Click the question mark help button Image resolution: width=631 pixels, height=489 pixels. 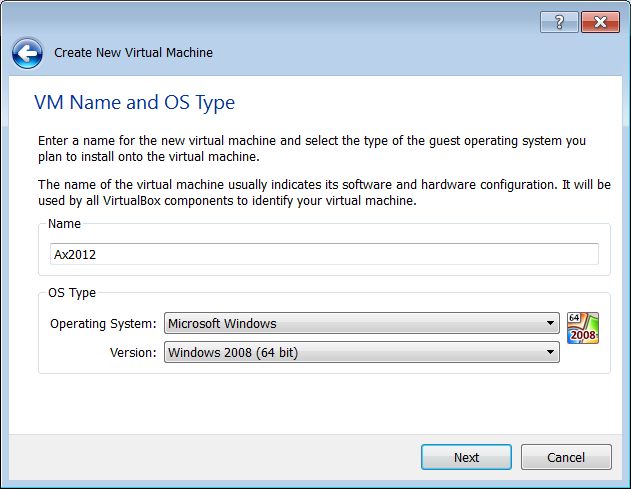click(559, 22)
